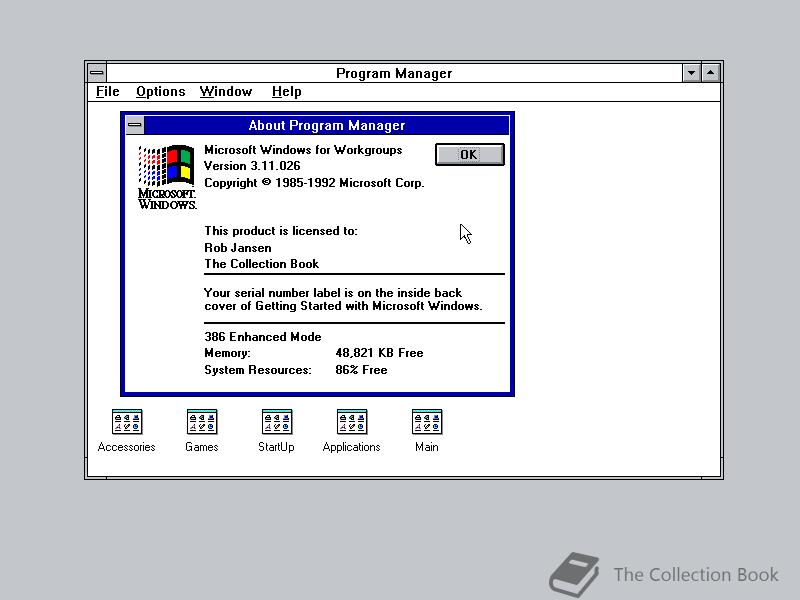Click the Program Manager title bar

coord(394,73)
